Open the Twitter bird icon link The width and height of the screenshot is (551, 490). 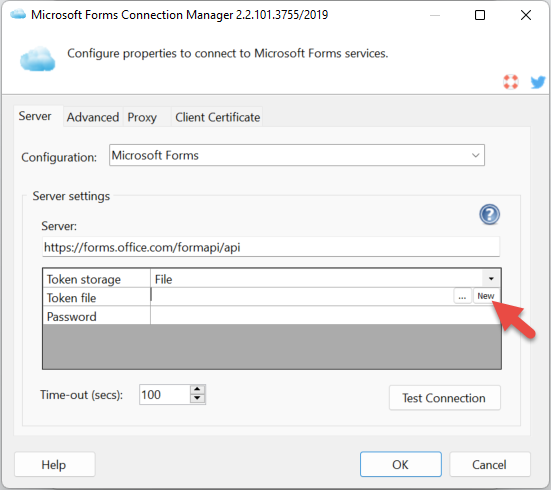pyautogui.click(x=538, y=82)
